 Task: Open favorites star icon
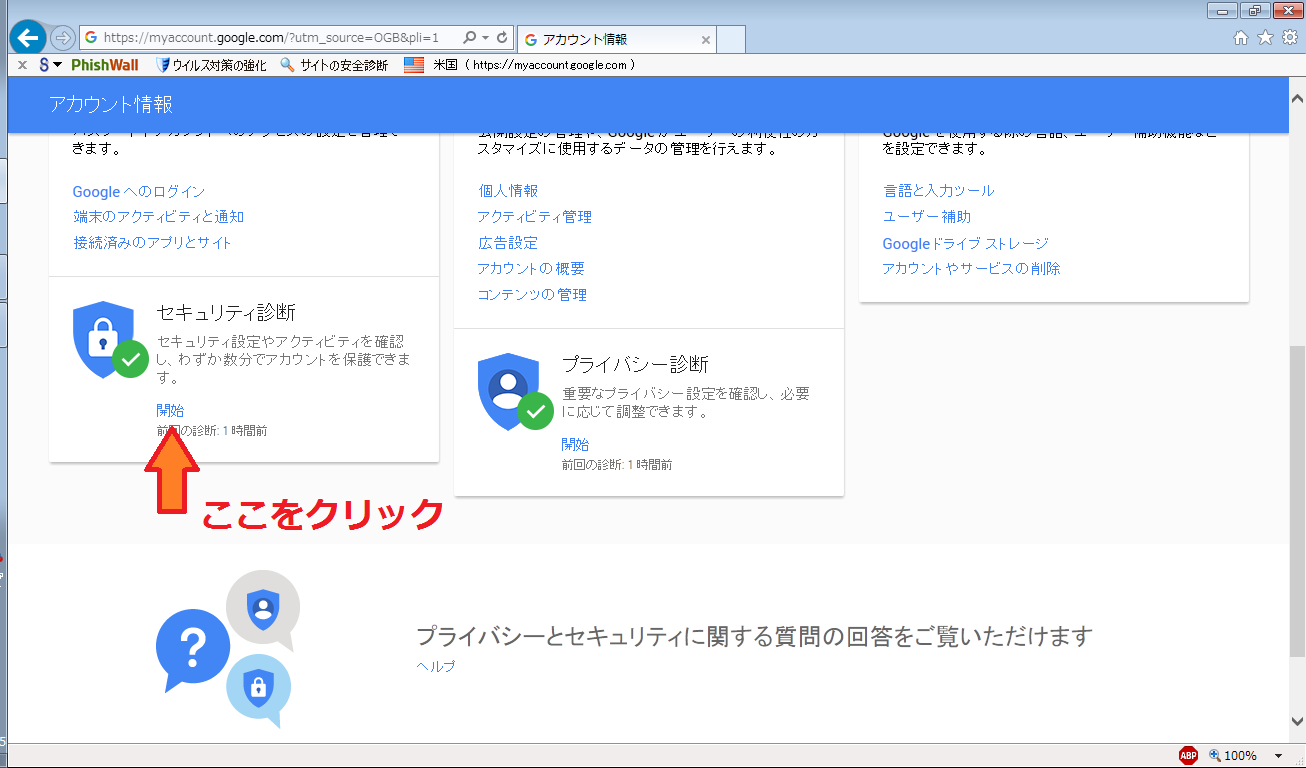[x=1265, y=38]
